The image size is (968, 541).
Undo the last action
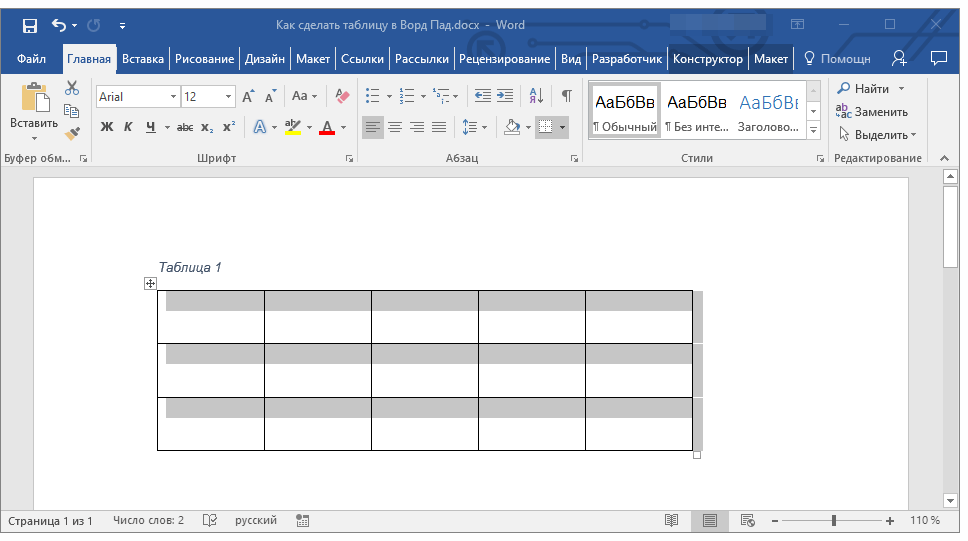pos(59,25)
